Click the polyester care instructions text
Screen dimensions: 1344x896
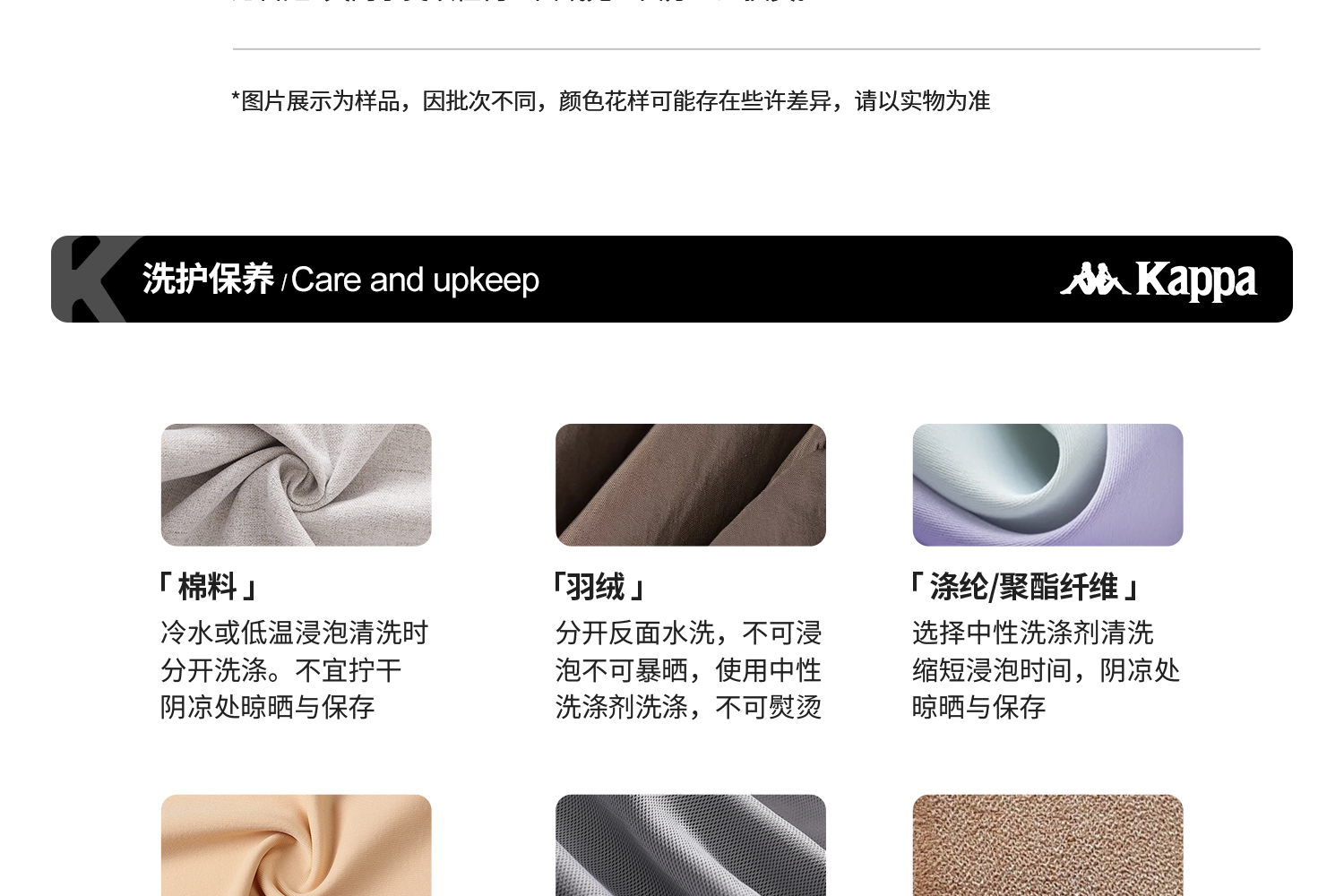(1046, 669)
